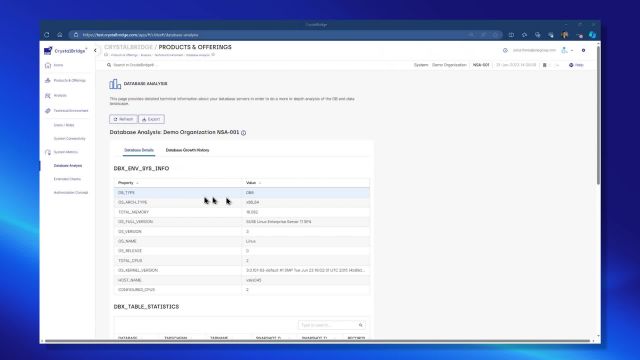This screenshot has width=640, height=360.
Task: Click the breadcrumb home icon
Action: tap(106, 55)
